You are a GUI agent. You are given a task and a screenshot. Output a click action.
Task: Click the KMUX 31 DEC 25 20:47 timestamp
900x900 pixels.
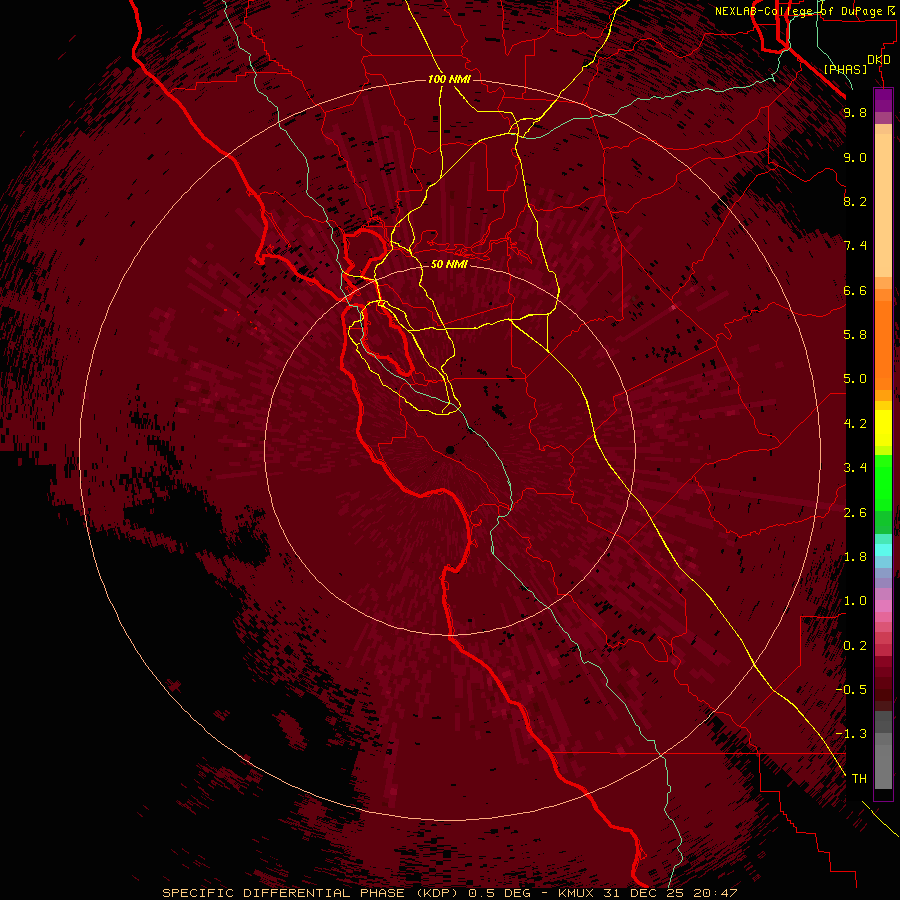(647, 893)
